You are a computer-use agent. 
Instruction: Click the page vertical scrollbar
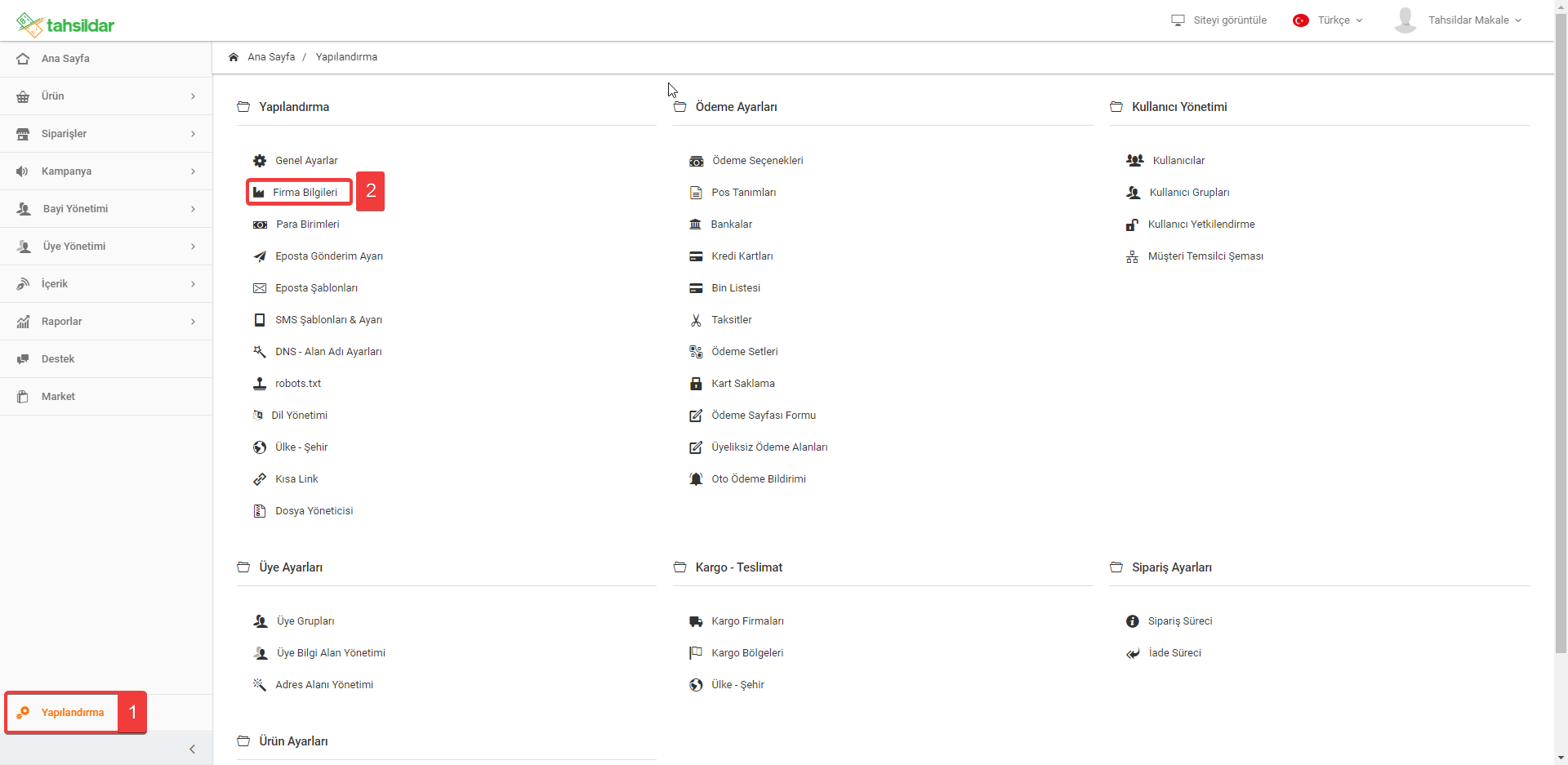coord(1561,332)
